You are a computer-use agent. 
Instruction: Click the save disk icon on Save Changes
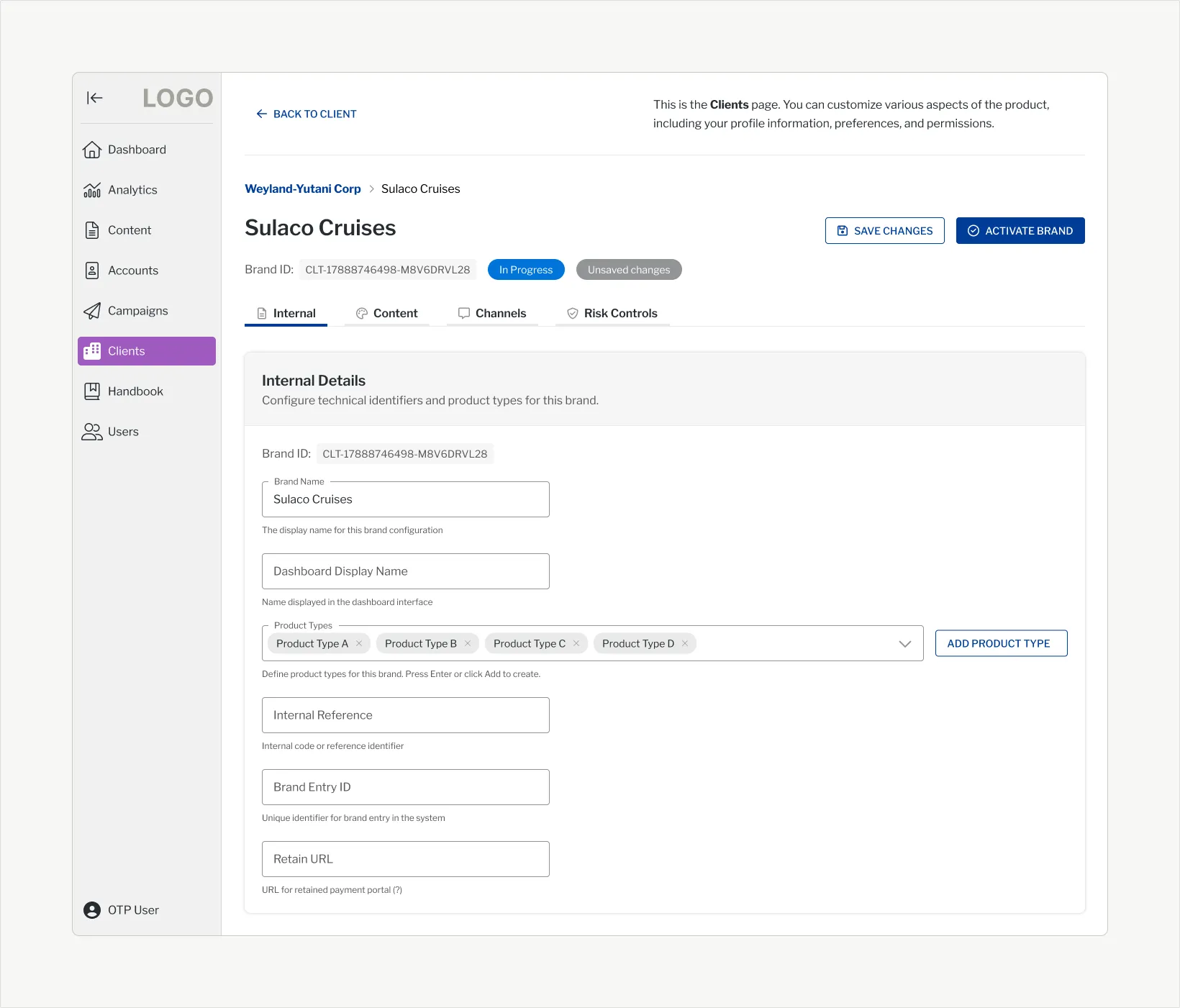[843, 231]
